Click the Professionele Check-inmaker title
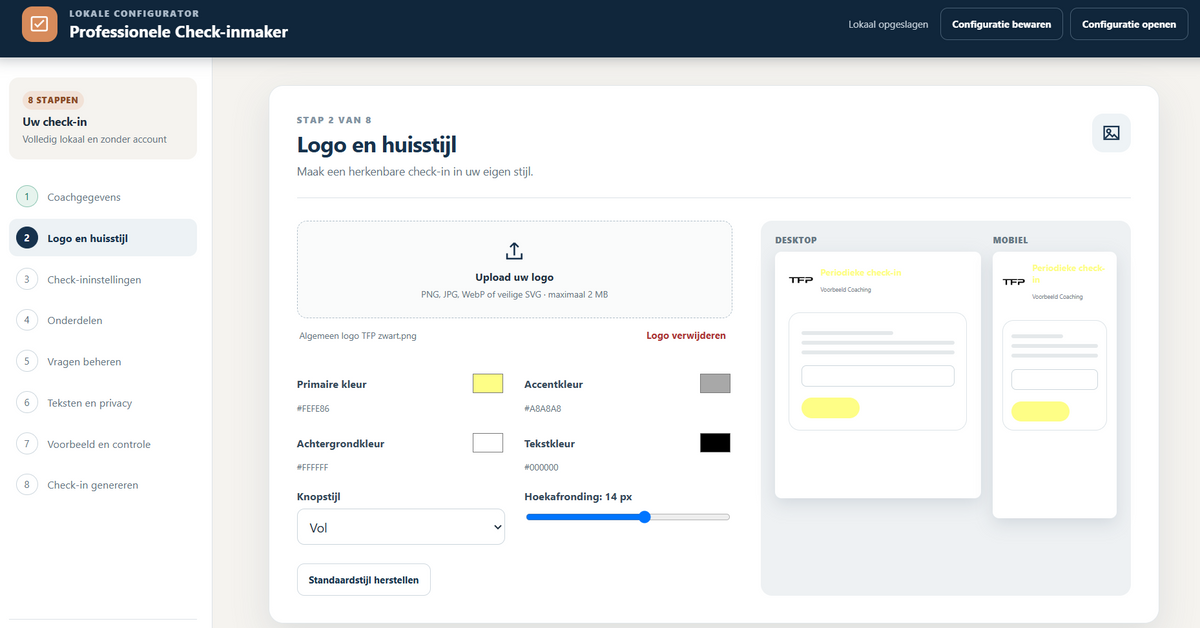 click(x=178, y=31)
